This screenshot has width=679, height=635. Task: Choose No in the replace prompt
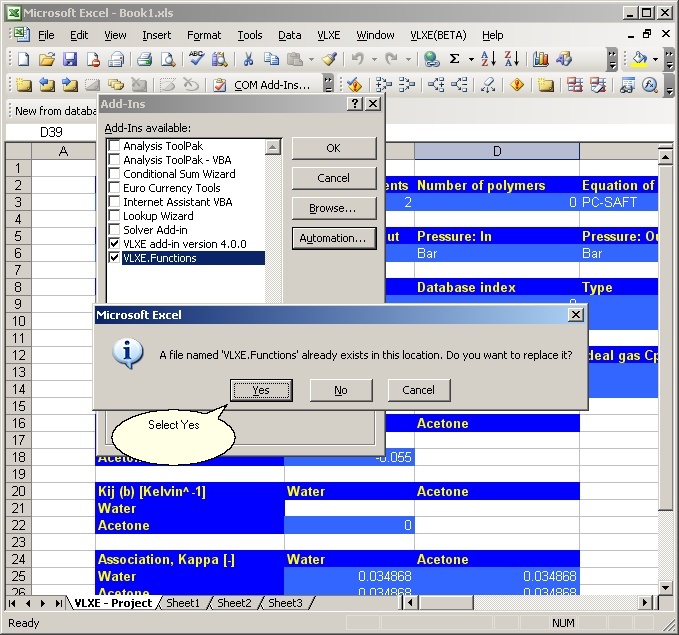341,390
